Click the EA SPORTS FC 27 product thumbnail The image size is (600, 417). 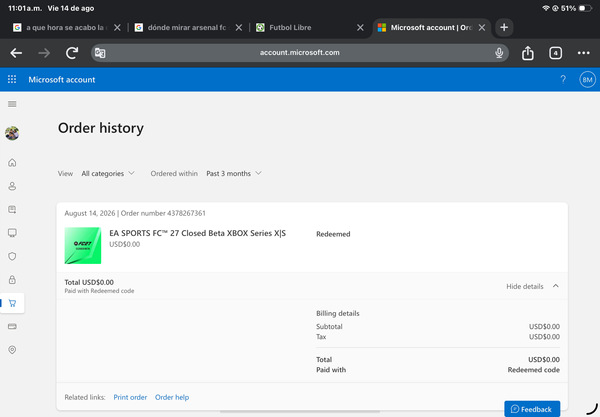tap(83, 246)
